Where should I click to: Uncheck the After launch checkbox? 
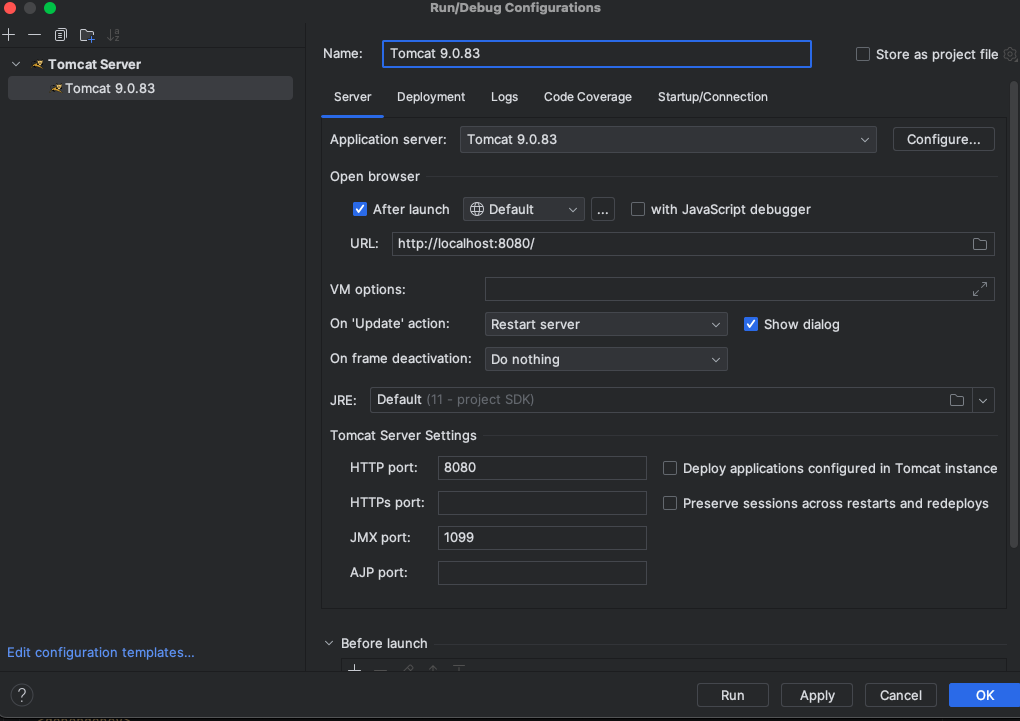tap(360, 209)
